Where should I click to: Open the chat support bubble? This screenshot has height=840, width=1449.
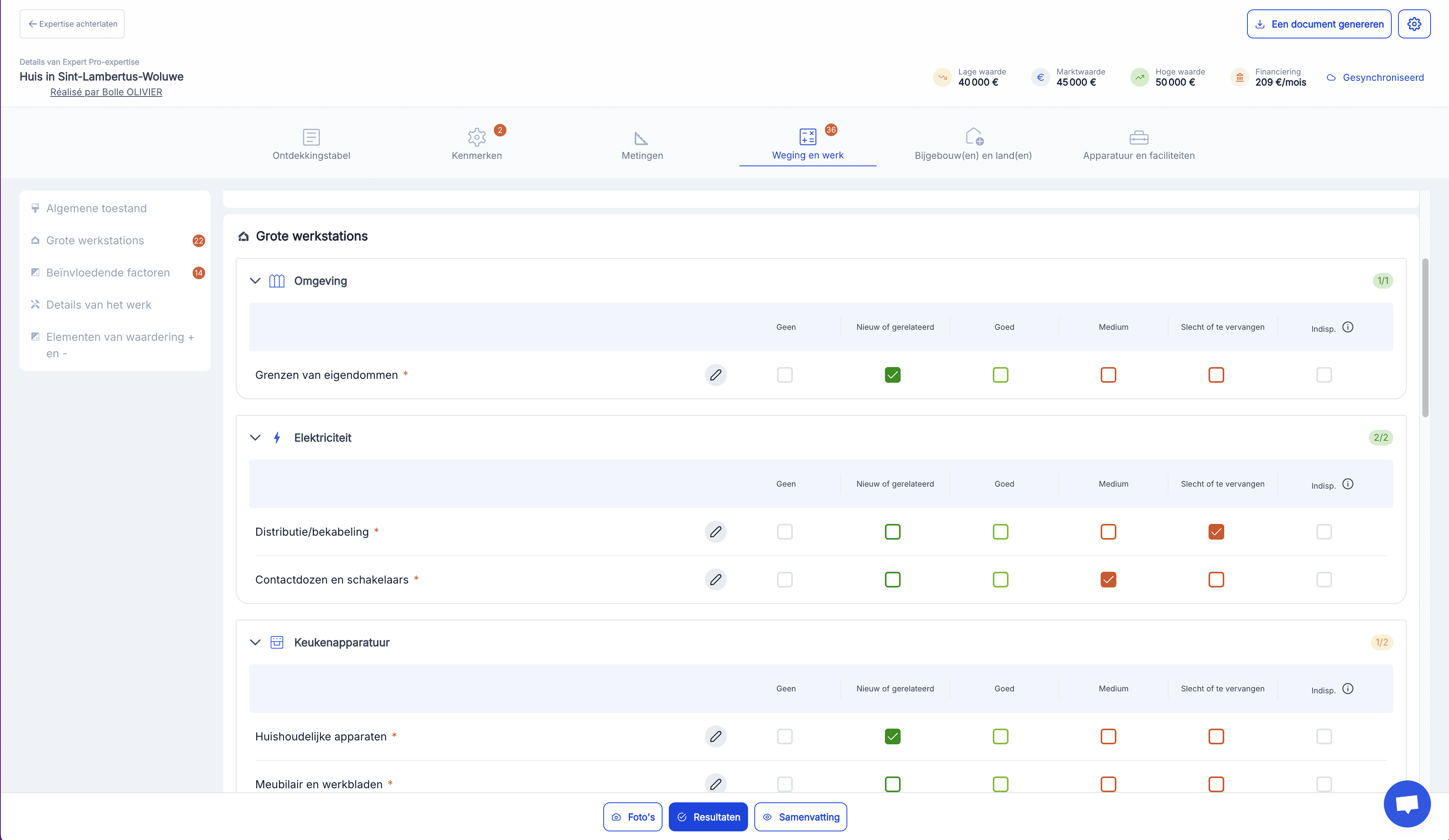pyautogui.click(x=1407, y=803)
